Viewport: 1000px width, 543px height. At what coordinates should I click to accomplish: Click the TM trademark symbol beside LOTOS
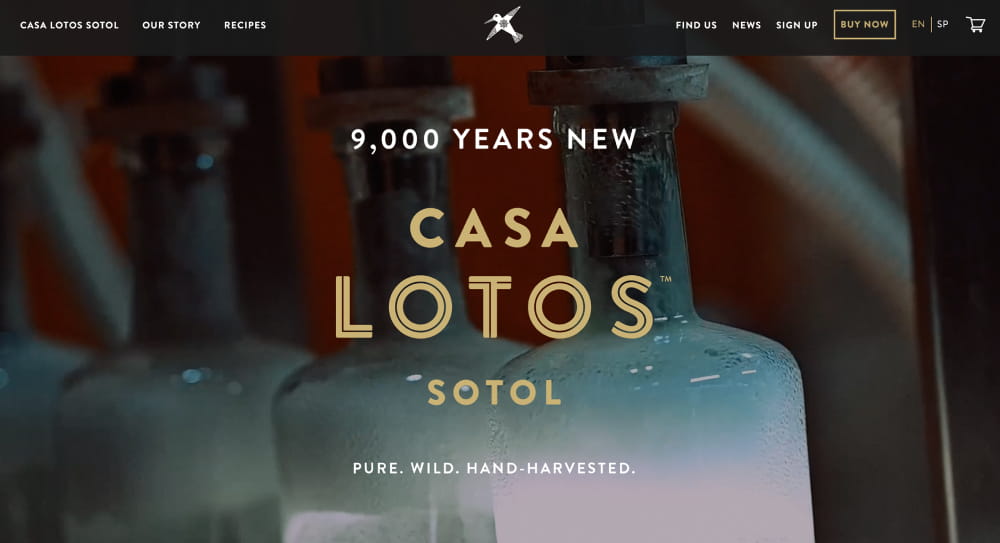666,279
